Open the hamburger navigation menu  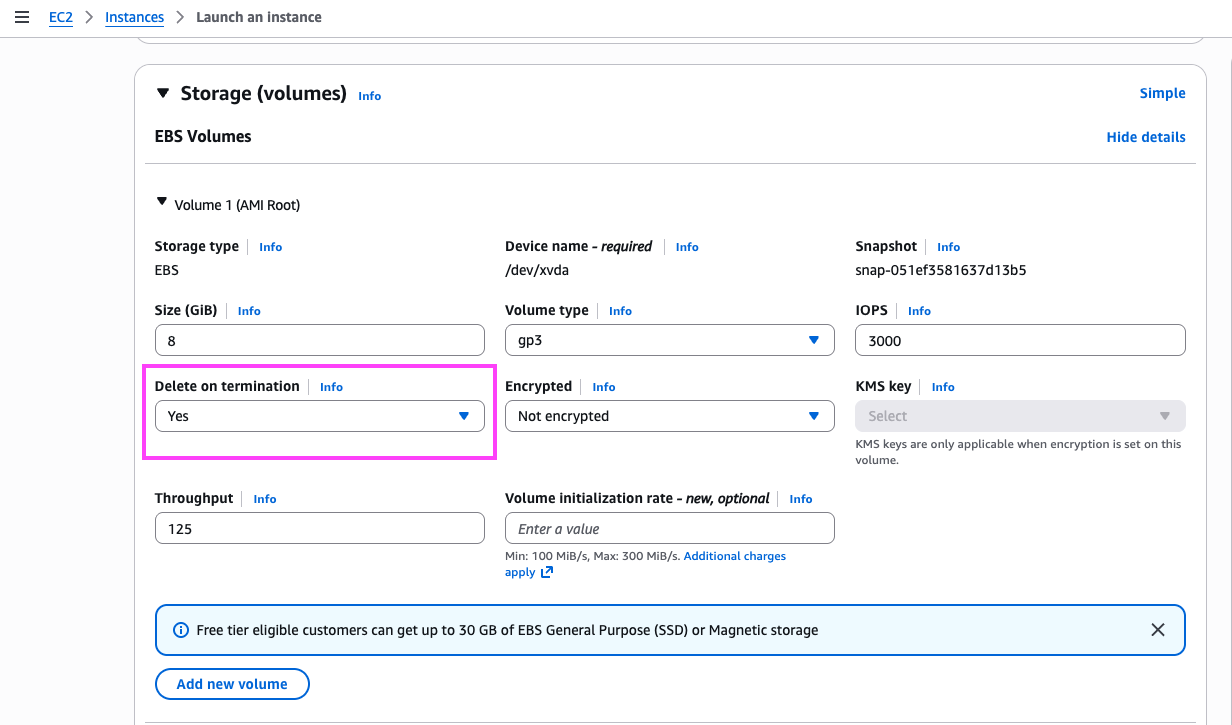point(22,17)
